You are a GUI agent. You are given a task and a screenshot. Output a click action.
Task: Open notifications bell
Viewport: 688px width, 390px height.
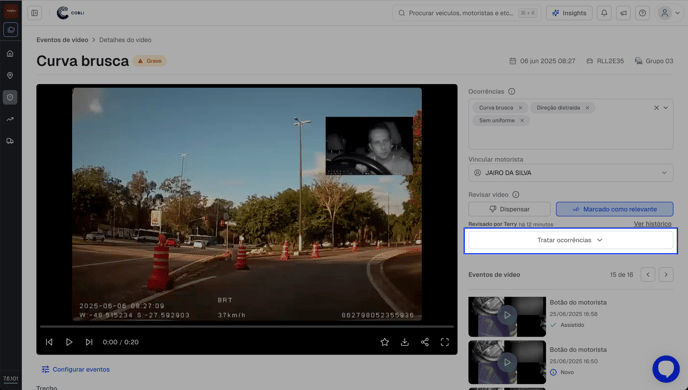[x=604, y=13]
